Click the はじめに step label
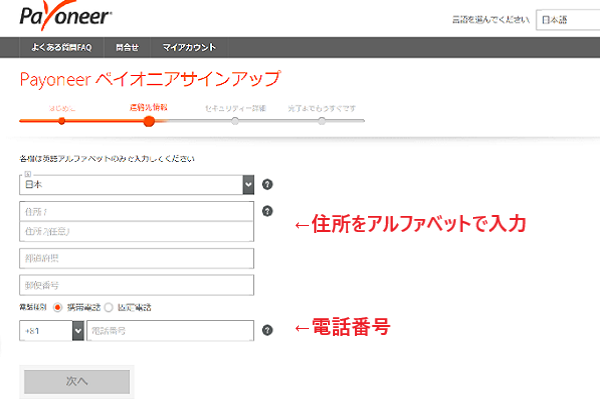The image size is (600, 400). 62,108
